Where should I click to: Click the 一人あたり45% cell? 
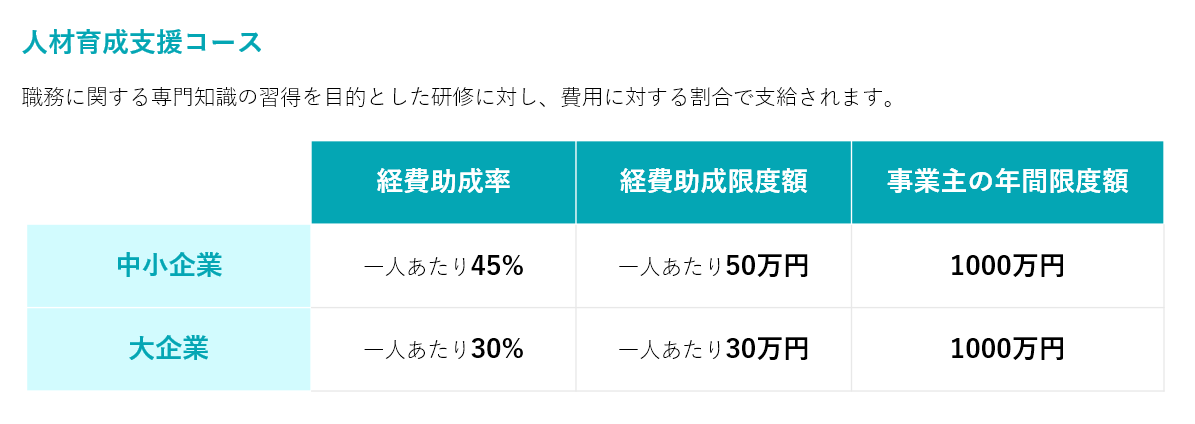click(x=443, y=266)
